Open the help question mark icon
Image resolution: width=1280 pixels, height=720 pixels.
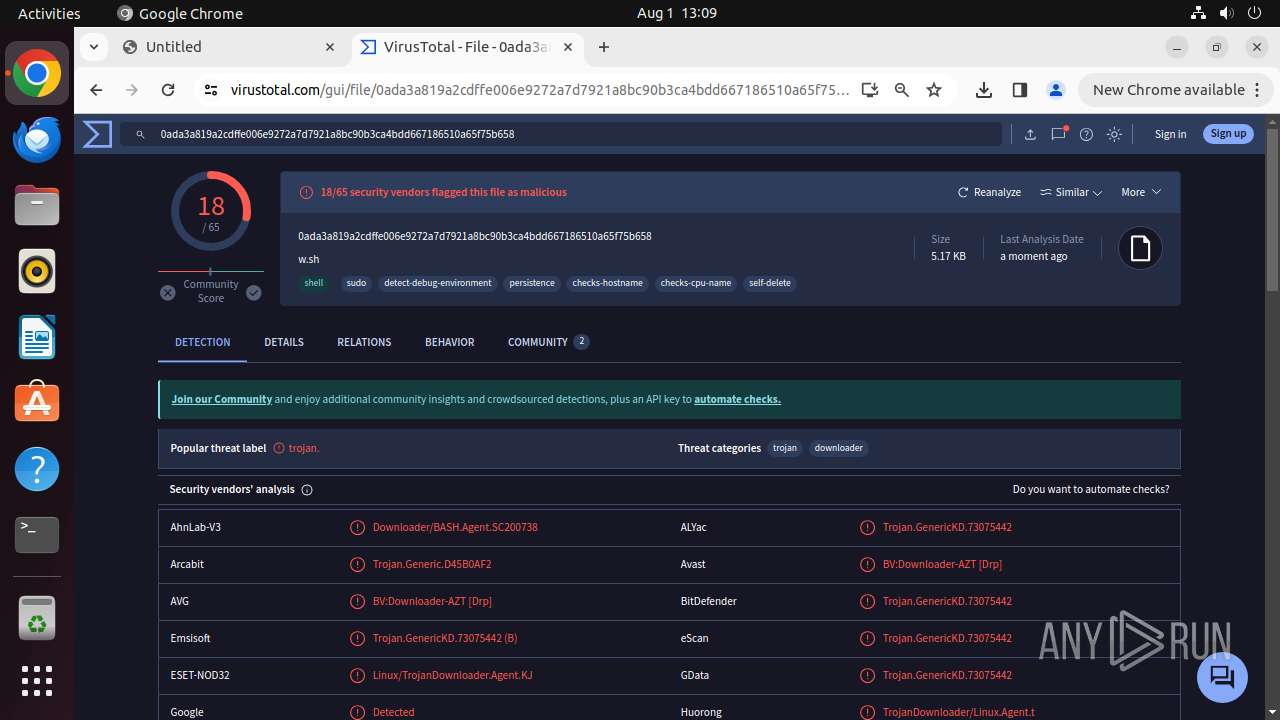pos(1086,134)
